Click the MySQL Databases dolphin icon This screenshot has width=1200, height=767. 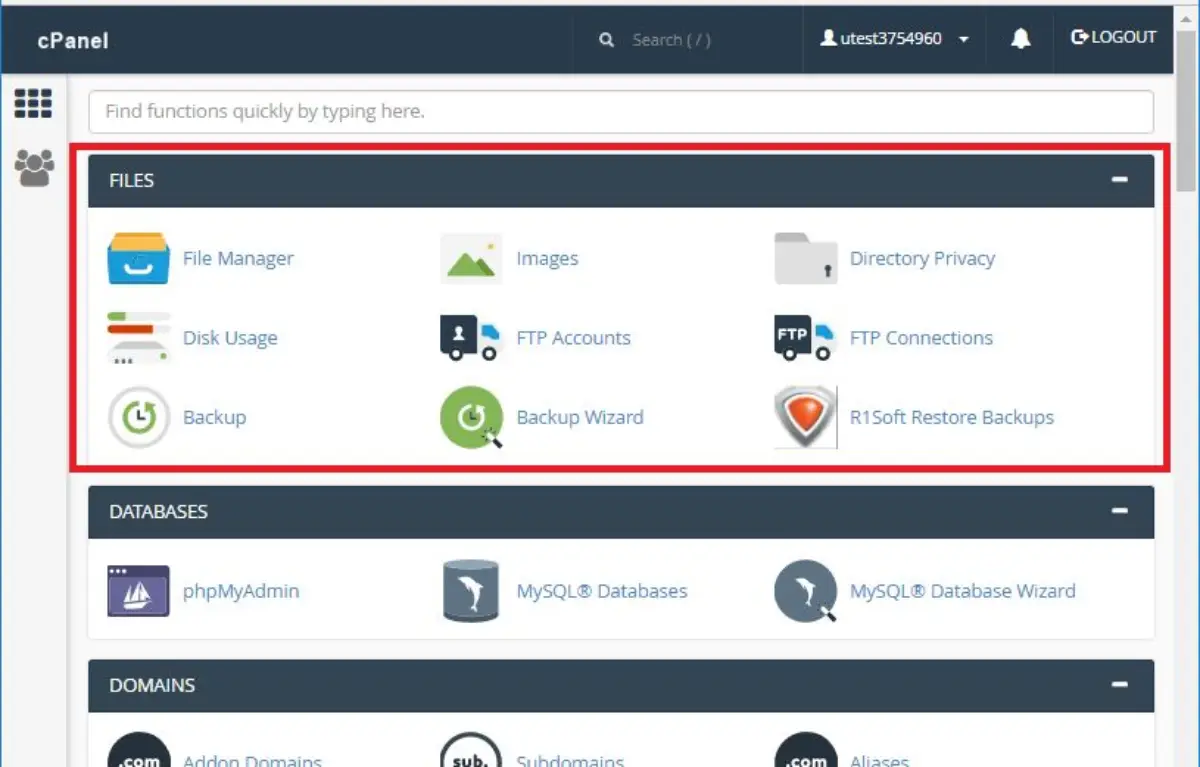coord(471,591)
